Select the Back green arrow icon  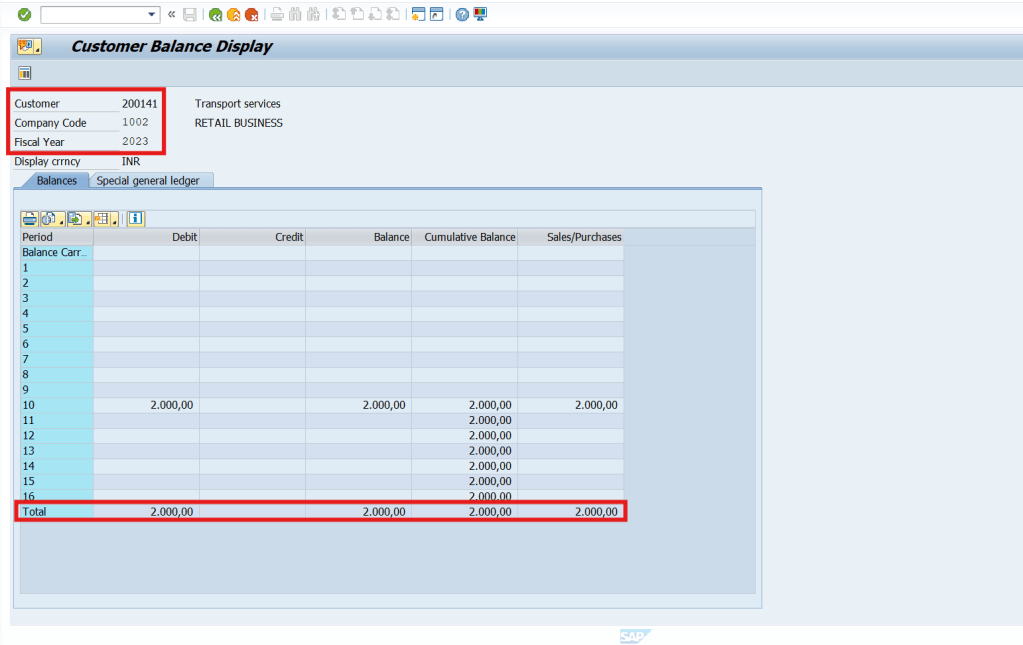216,14
